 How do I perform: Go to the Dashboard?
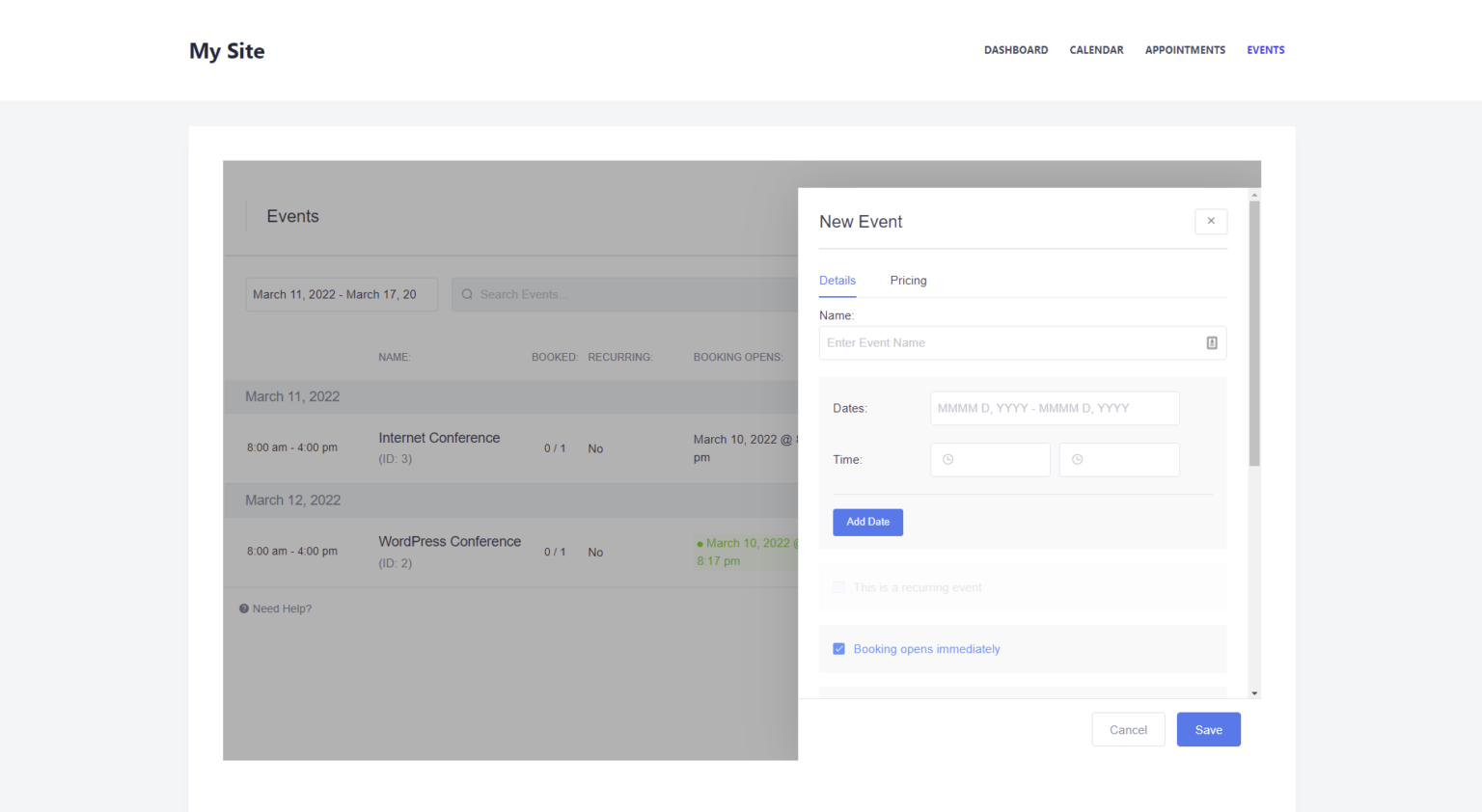tap(1016, 49)
